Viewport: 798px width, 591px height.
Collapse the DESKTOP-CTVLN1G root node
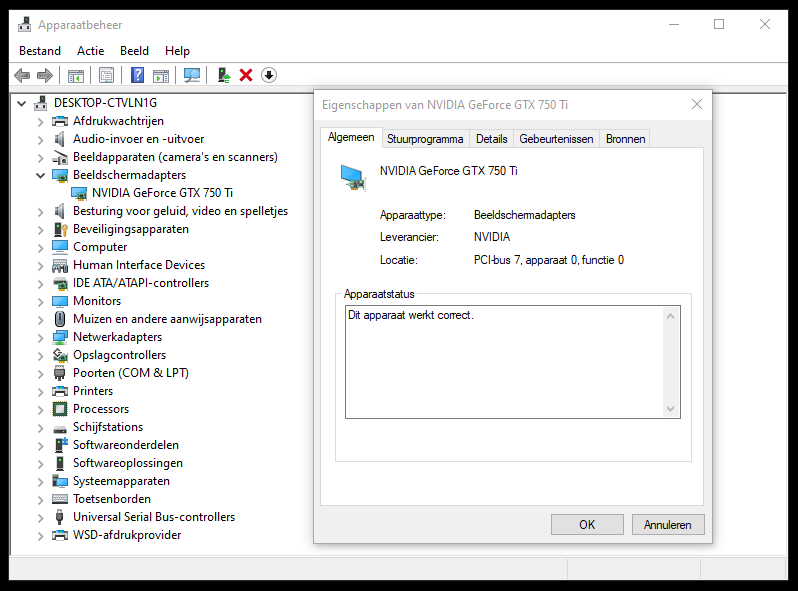21,103
